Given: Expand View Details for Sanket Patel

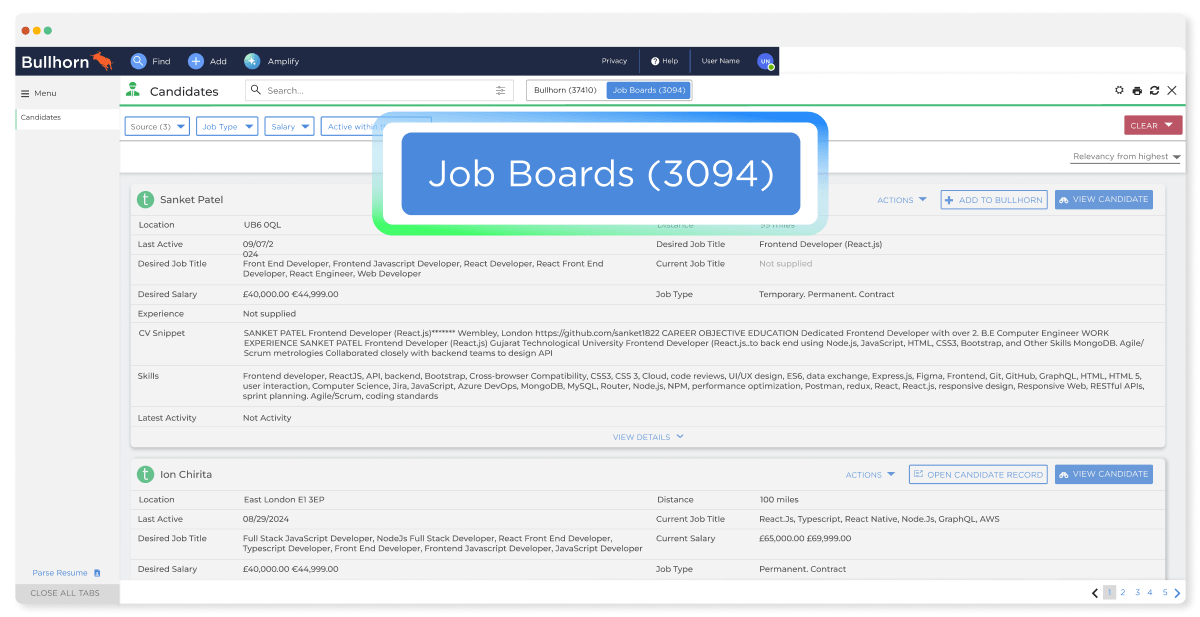Looking at the screenshot, I should coord(648,437).
